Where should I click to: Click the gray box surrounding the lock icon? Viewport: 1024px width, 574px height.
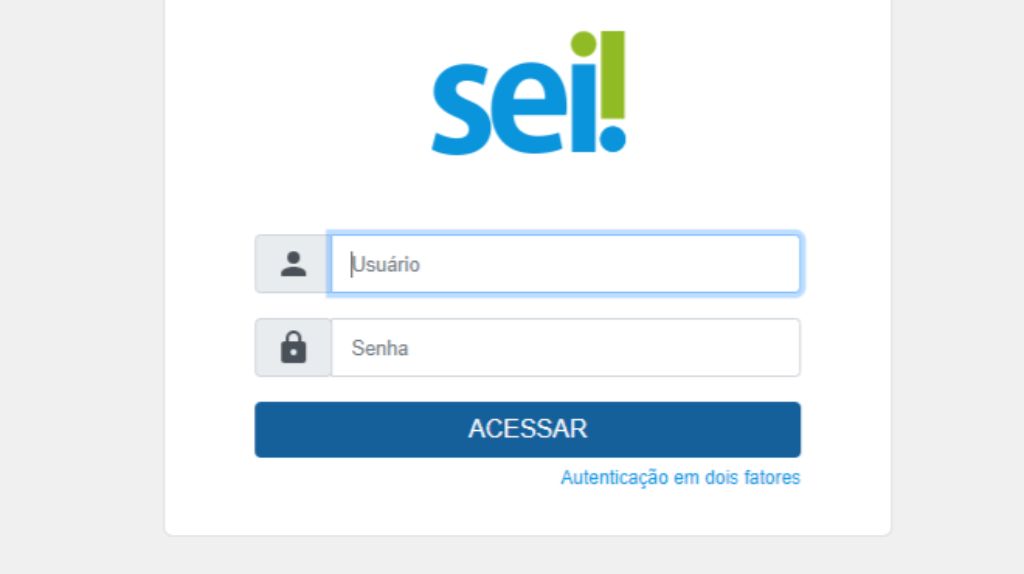293,347
